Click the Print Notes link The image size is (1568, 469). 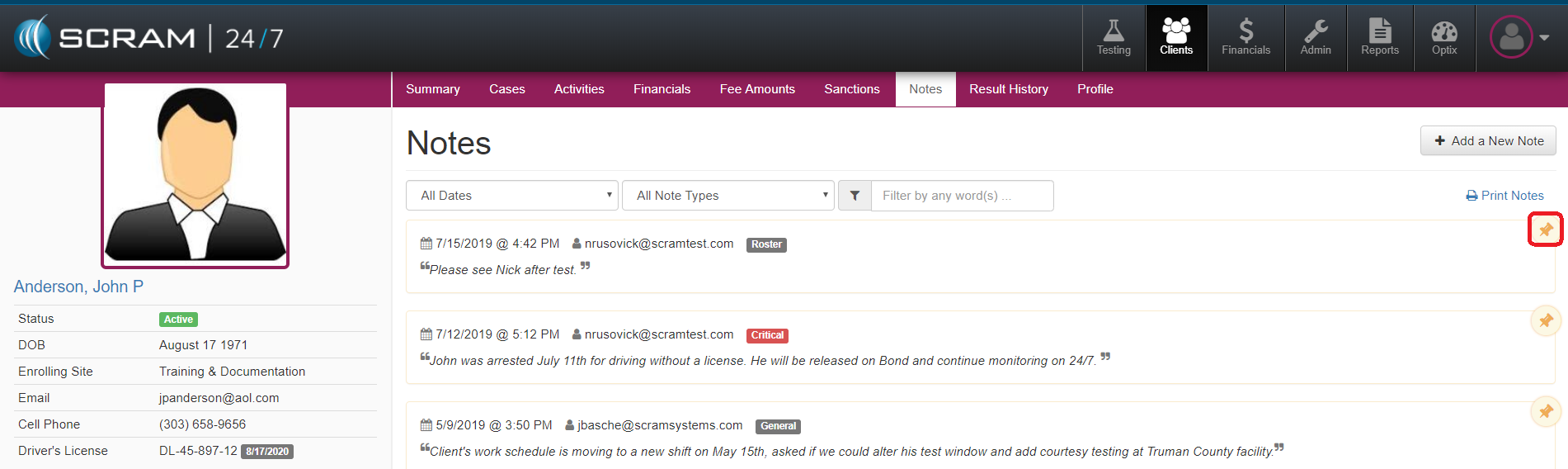coord(1504,196)
